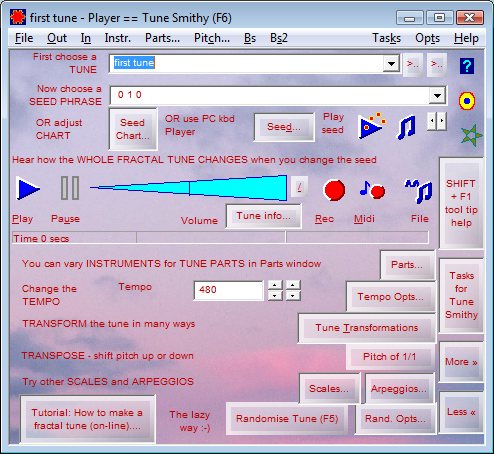The height and width of the screenshot is (454, 494).
Task: Click the blue music note icon beside Play seed
Action: point(407,127)
